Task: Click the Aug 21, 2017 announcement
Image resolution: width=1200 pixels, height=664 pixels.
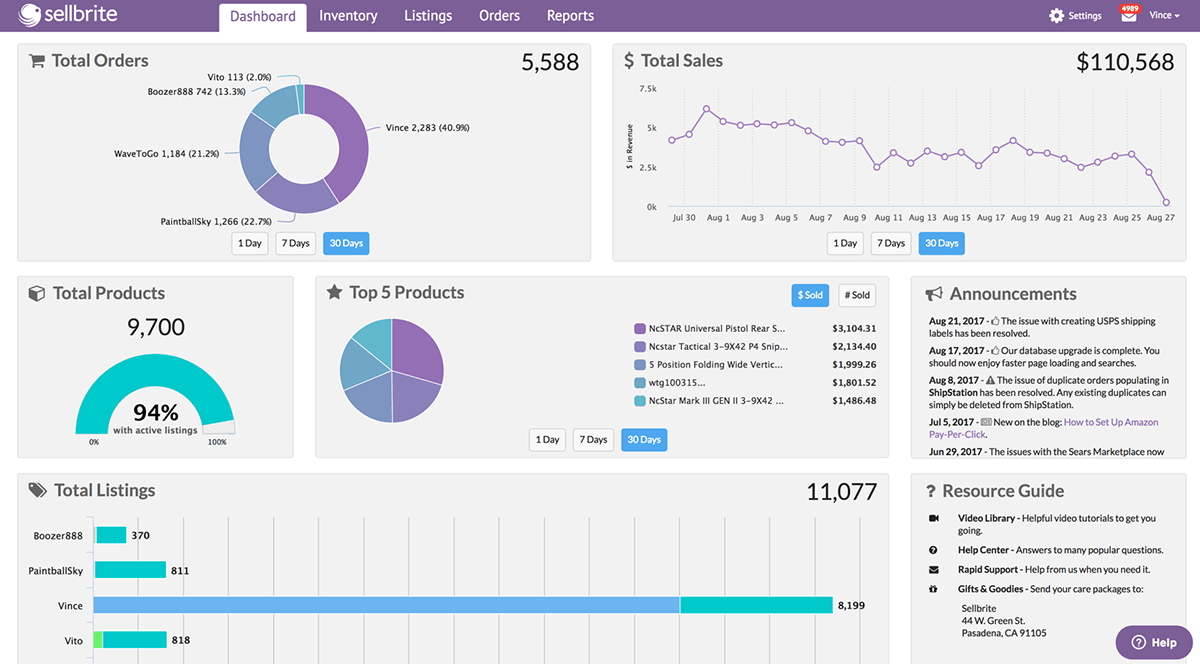Action: 1042,327
